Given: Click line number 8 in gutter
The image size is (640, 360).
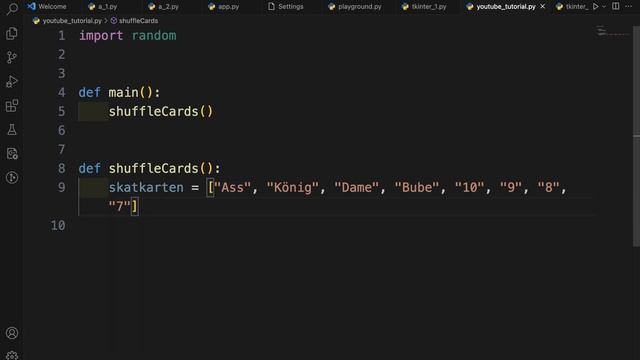Looking at the screenshot, I should click(x=62, y=168).
